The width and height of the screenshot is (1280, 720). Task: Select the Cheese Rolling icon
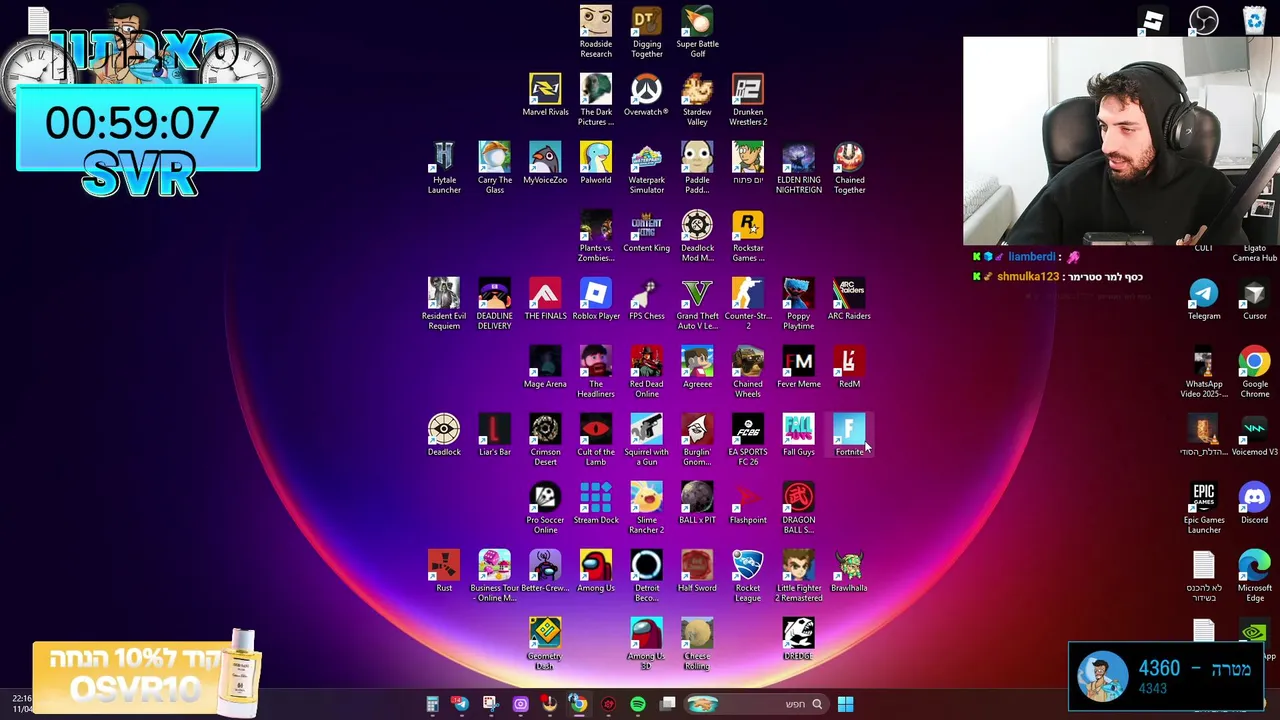(x=697, y=644)
